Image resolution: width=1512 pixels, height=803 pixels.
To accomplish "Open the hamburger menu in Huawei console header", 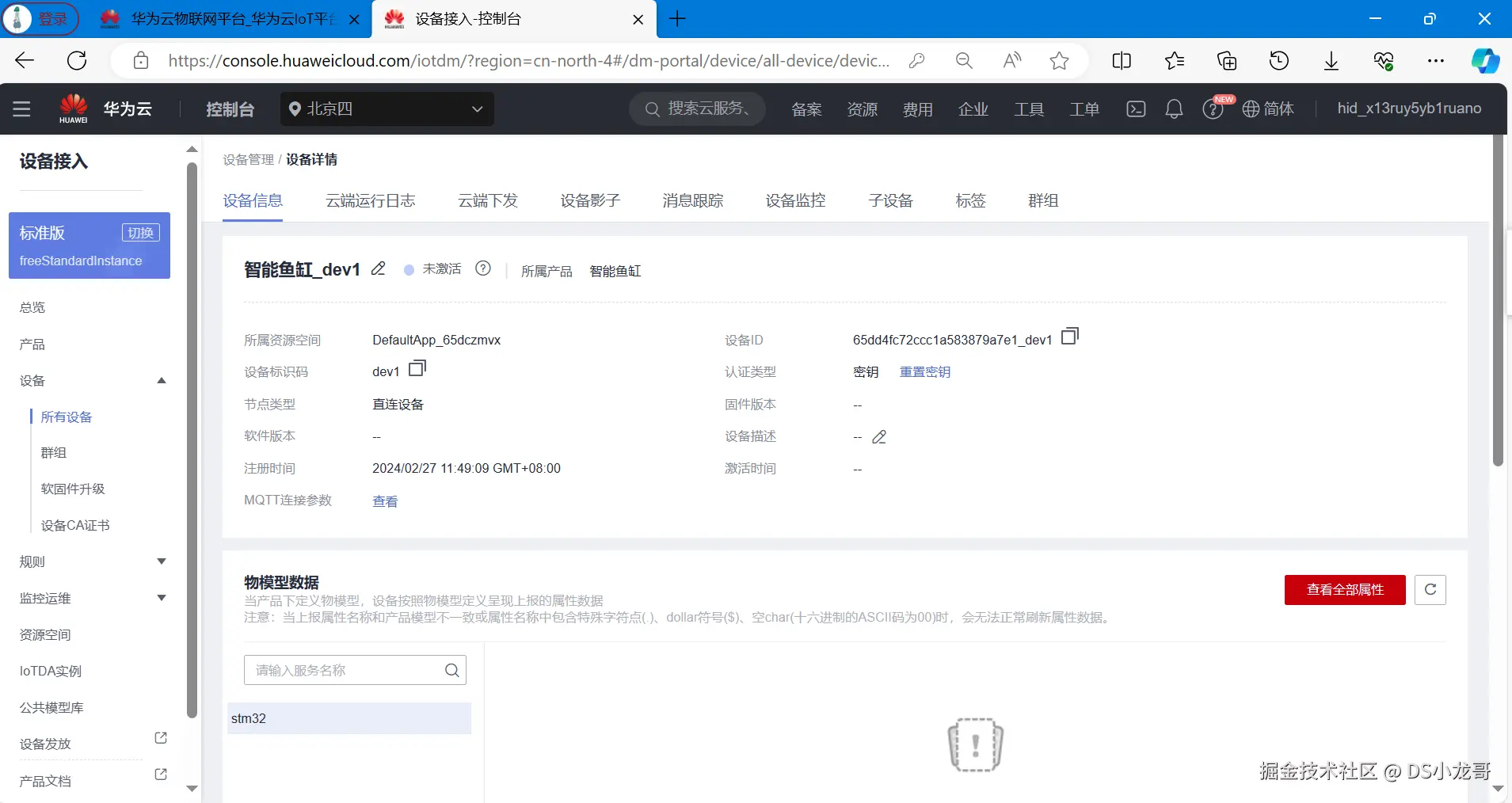I will [21, 109].
